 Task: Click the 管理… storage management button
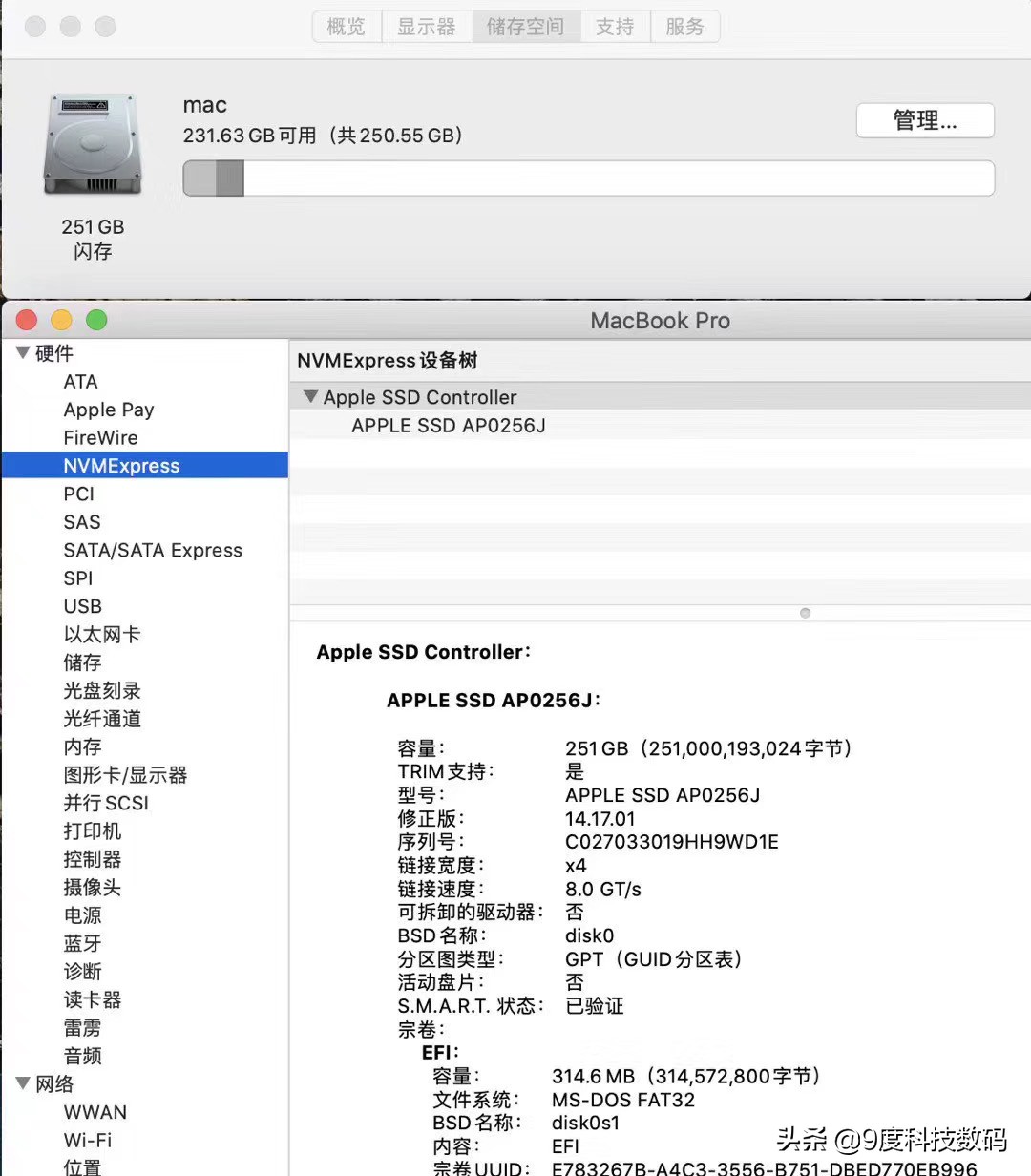click(x=924, y=120)
